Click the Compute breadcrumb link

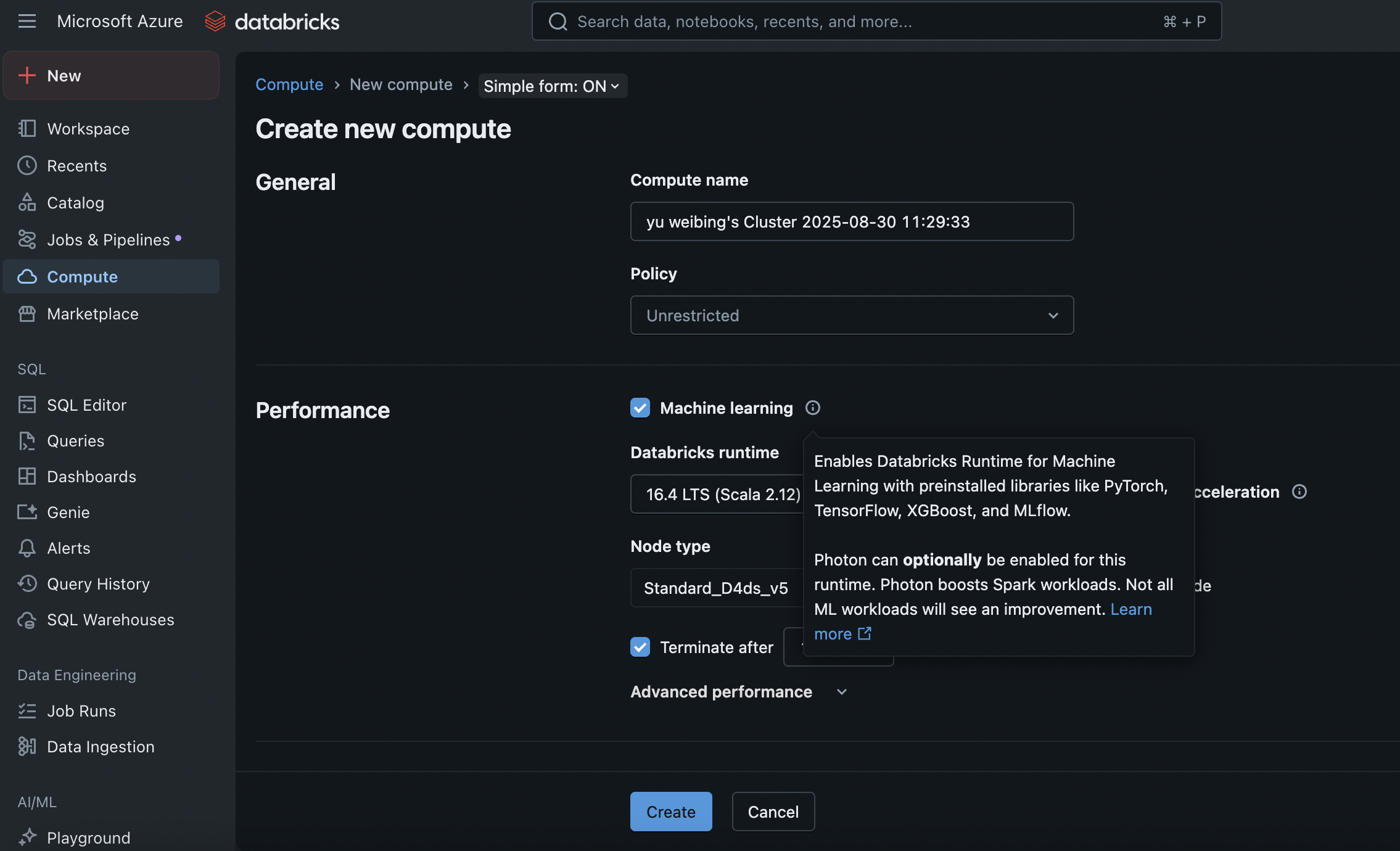click(x=289, y=84)
